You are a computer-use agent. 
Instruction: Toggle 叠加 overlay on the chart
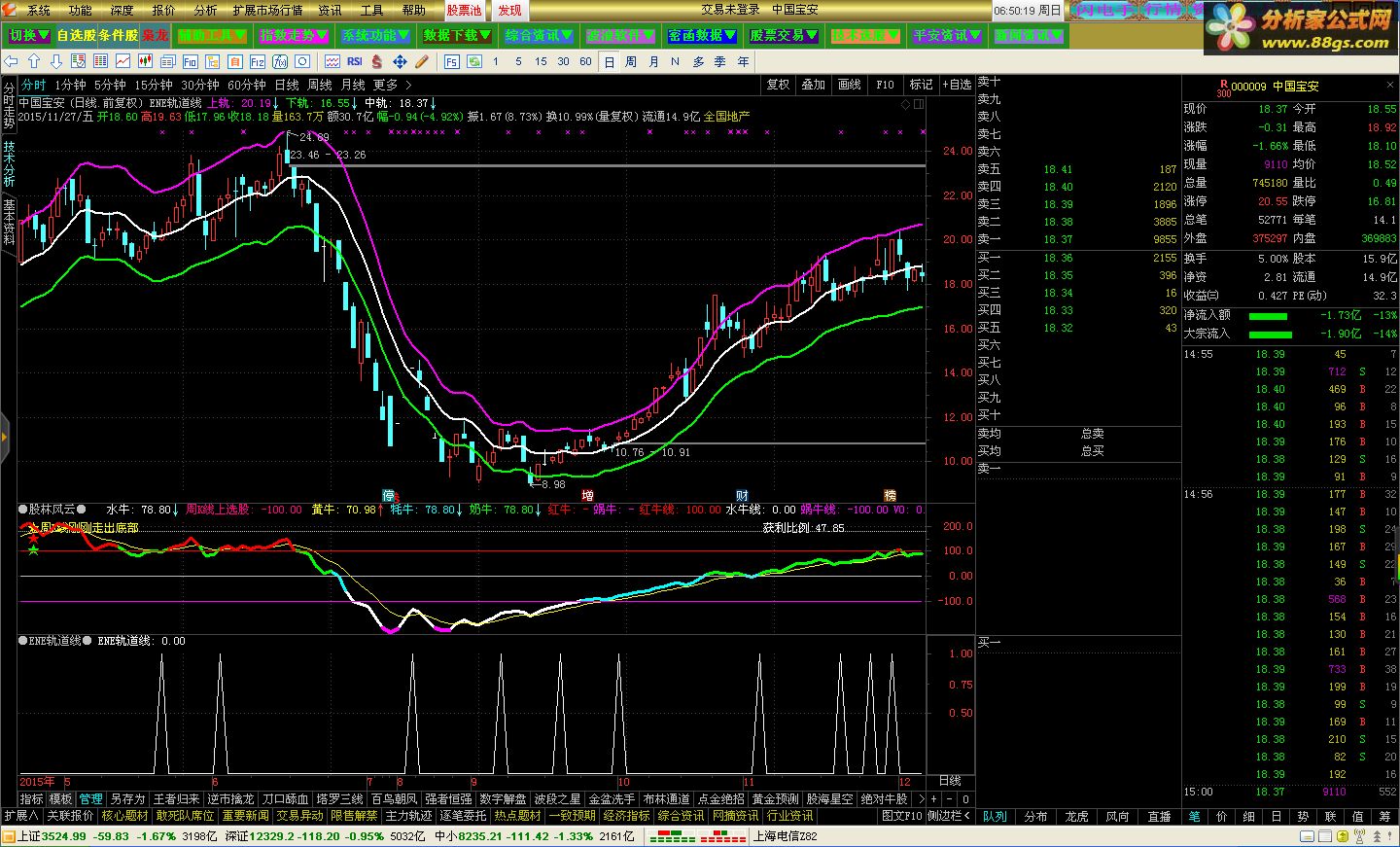(813, 85)
